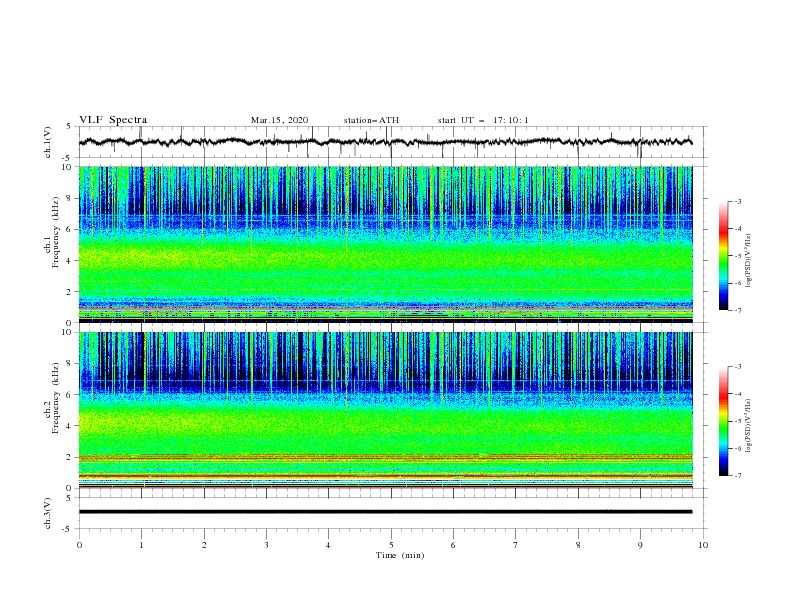Image resolution: width=792 pixels, height=612 pixels.
Task: Click time axis tick label "9"
Action: (x=640, y=545)
